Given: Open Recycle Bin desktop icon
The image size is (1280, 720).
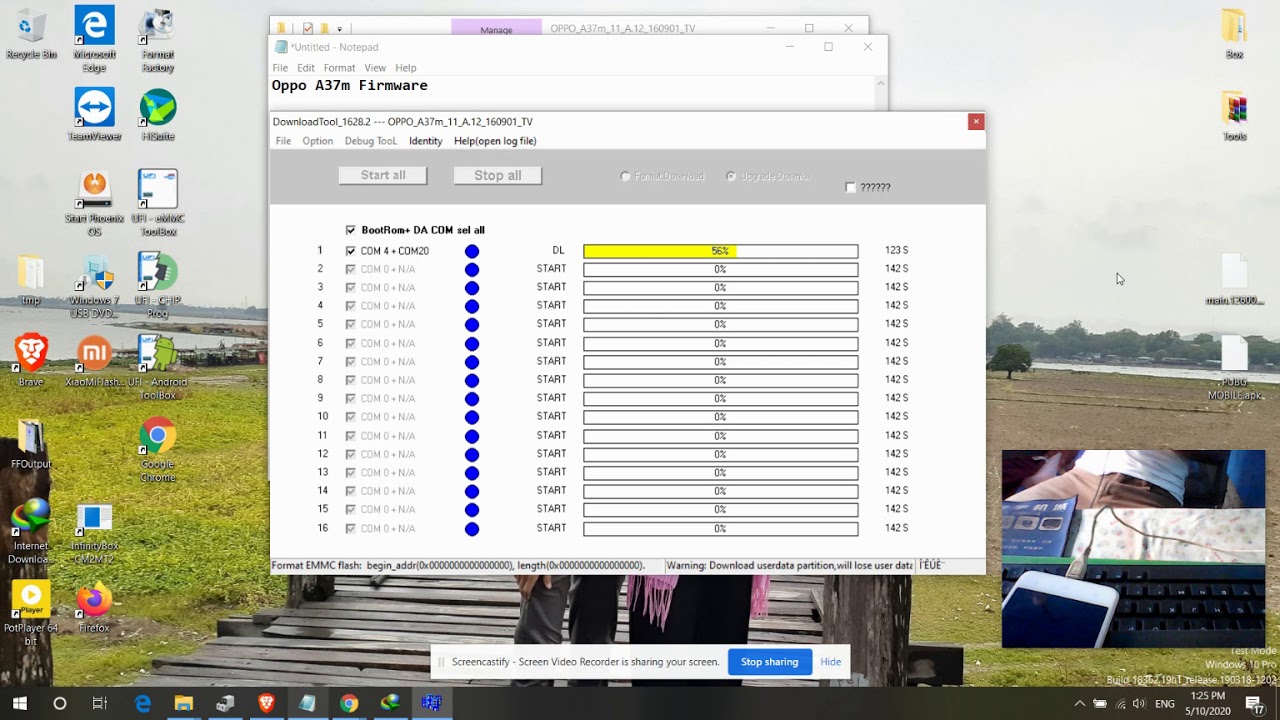Looking at the screenshot, I should (x=31, y=35).
